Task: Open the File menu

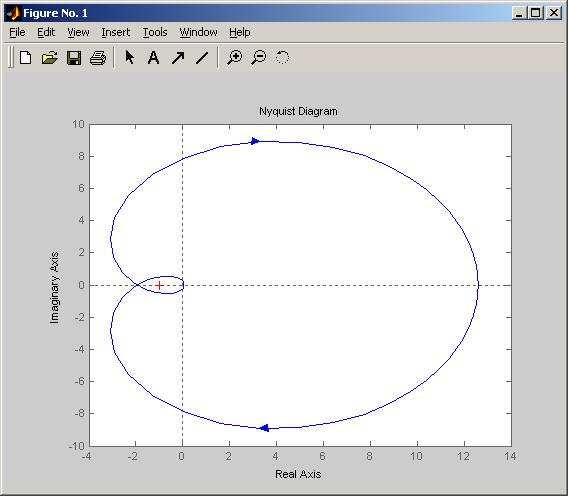Action: [17, 32]
